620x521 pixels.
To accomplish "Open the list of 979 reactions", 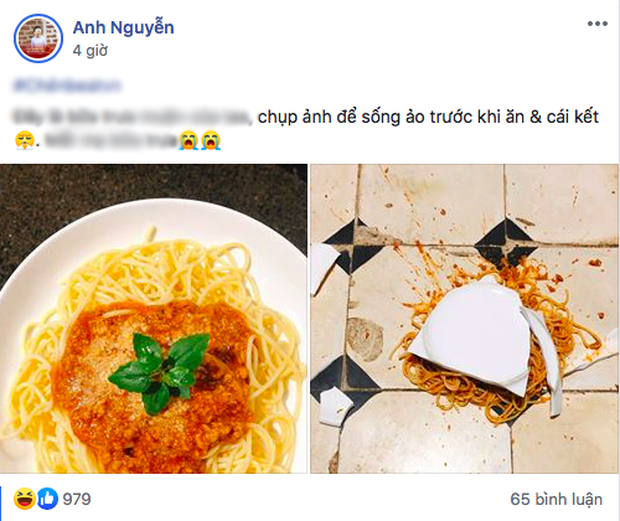I will 77,499.
